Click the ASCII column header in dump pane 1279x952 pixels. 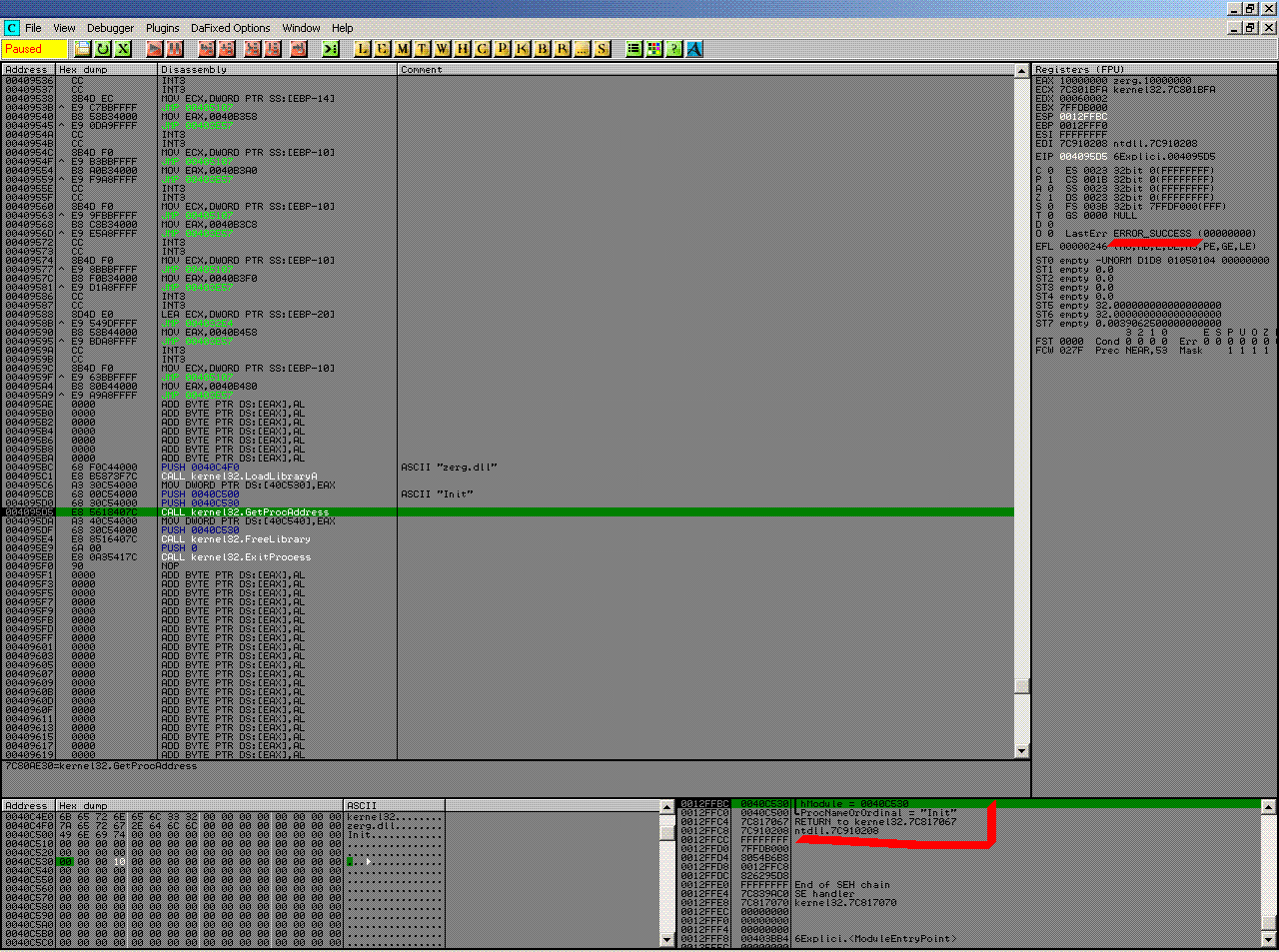394,805
